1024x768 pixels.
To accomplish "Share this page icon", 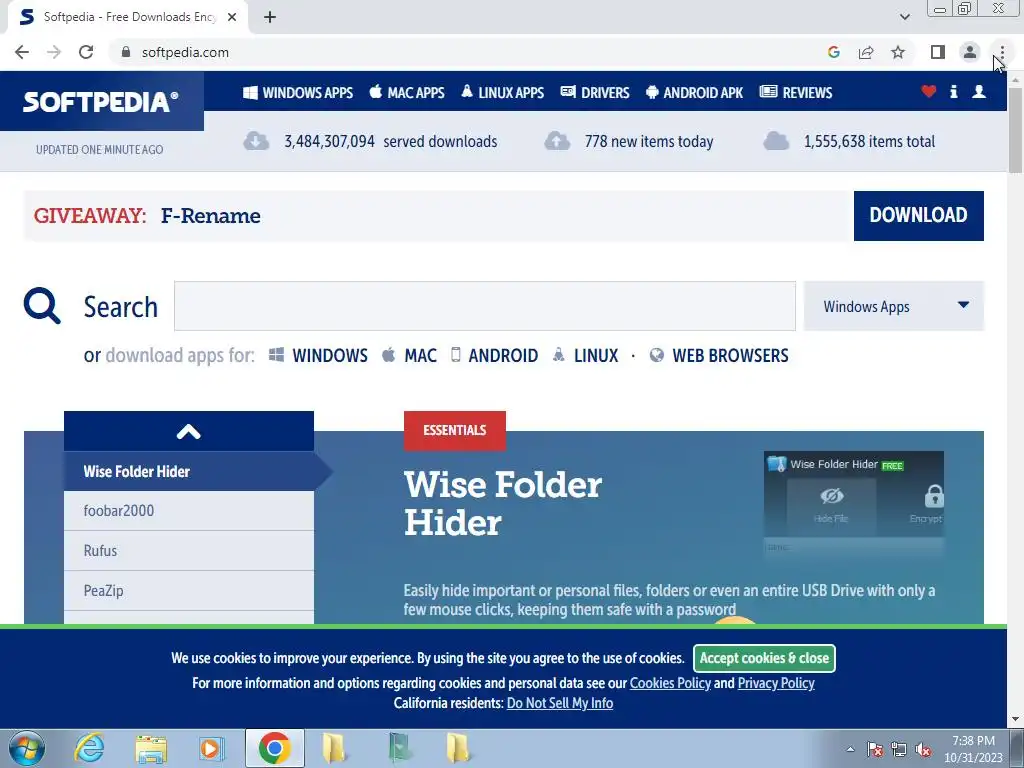I will (x=866, y=52).
